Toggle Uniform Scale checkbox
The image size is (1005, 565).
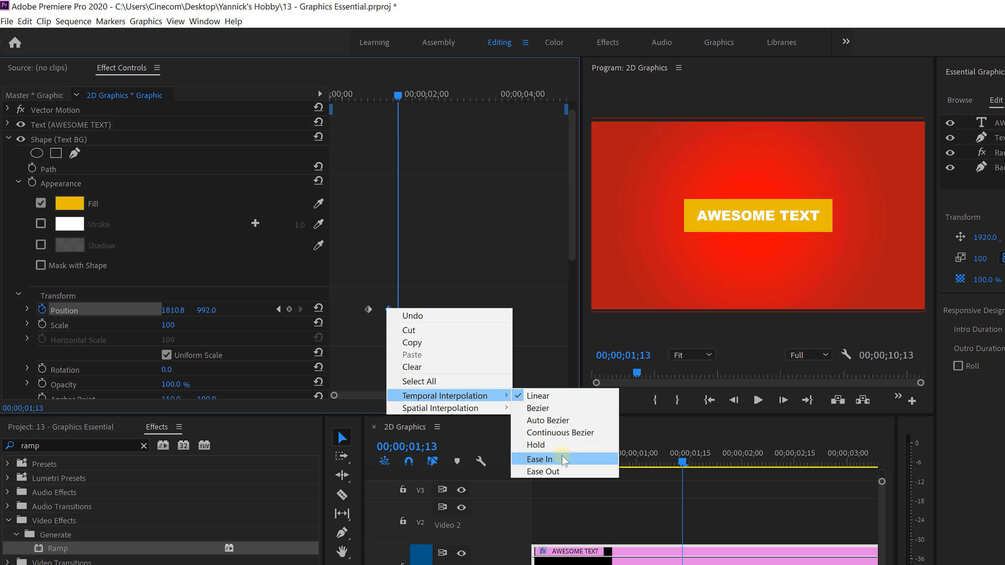(x=167, y=354)
